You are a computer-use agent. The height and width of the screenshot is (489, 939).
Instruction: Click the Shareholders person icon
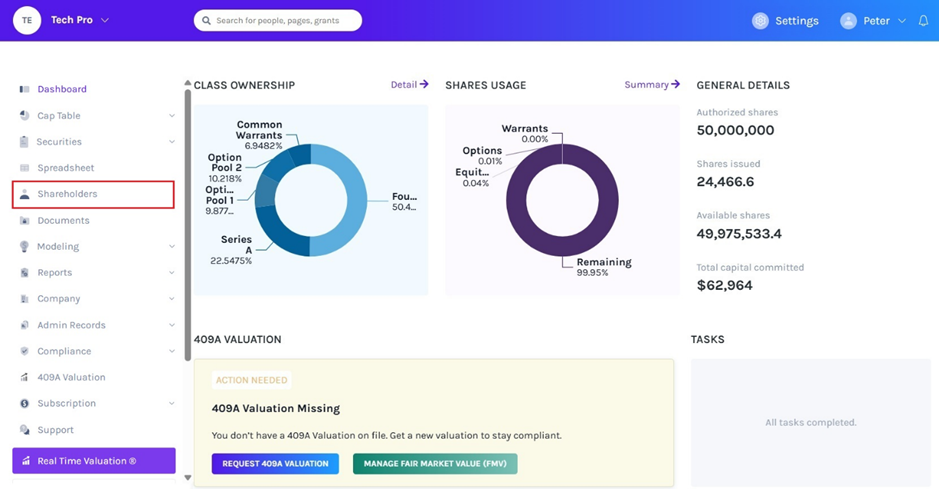coord(24,194)
